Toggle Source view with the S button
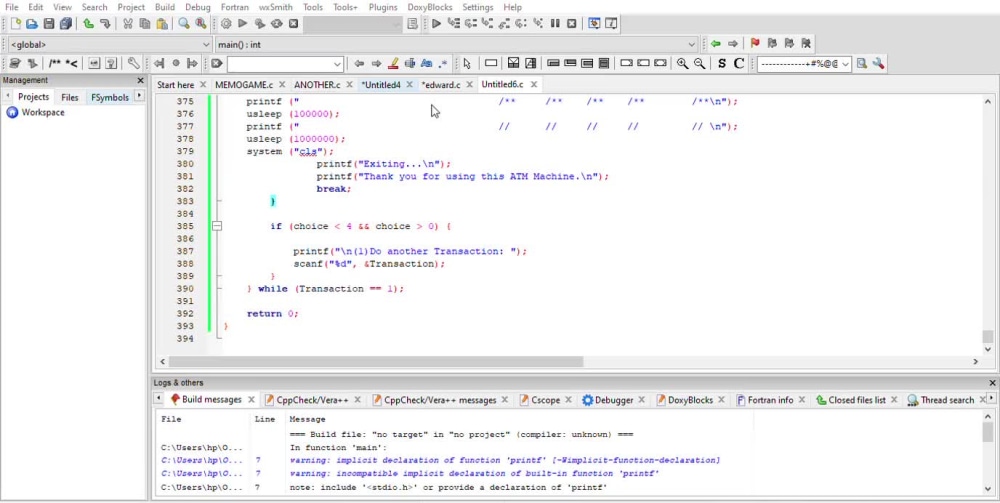Screen dimensions: 1000x503 pyautogui.click(x=722, y=63)
